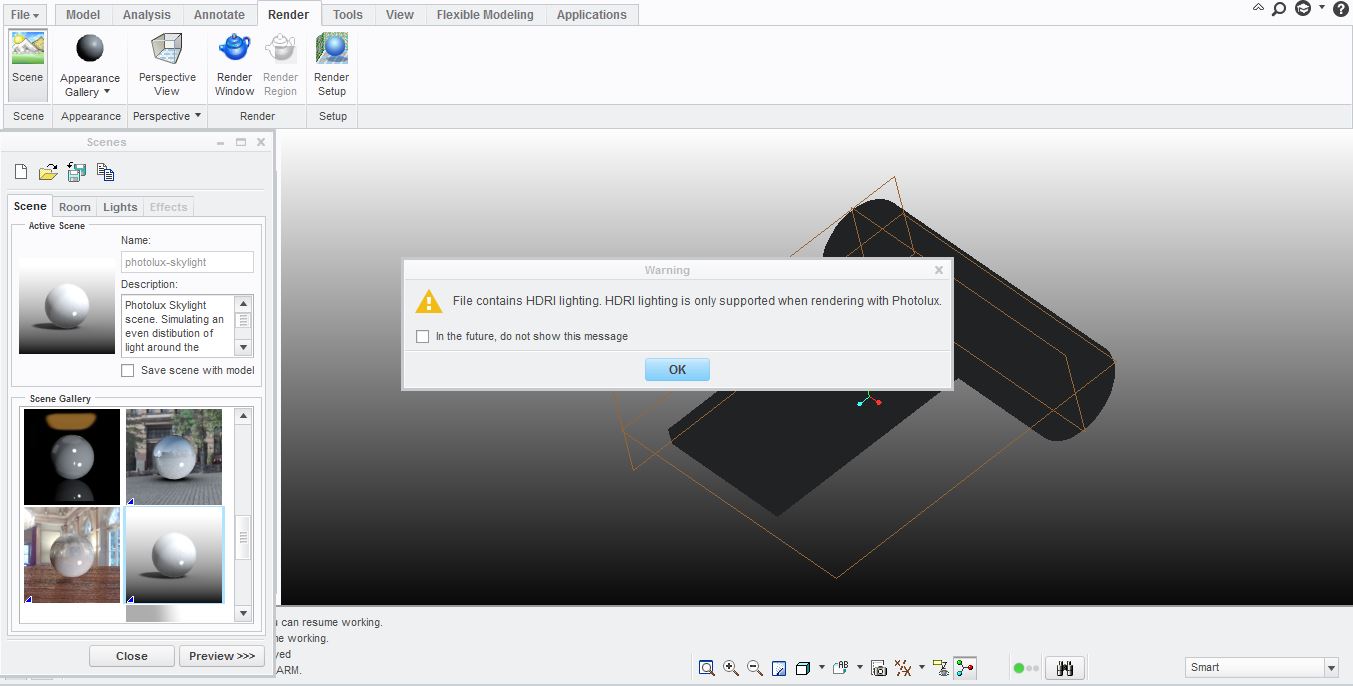Select the dark sphere scene thumbnail

tap(72, 456)
